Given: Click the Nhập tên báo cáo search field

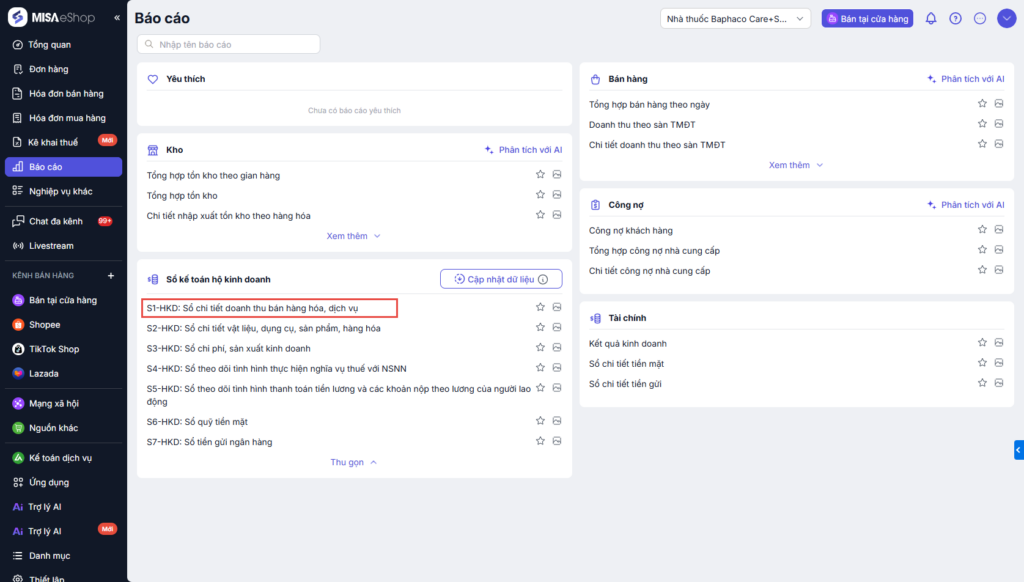Looking at the screenshot, I should pyautogui.click(x=230, y=44).
